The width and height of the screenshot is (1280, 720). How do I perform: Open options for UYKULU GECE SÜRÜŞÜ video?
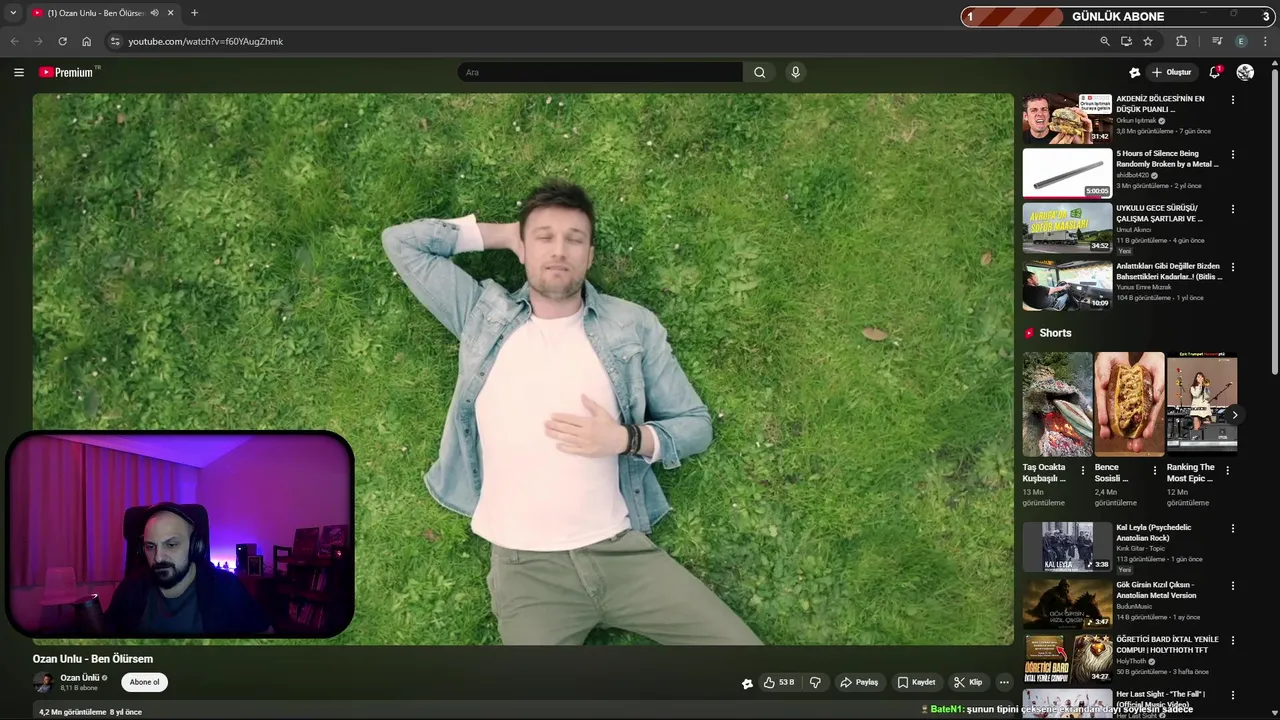pyautogui.click(x=1232, y=210)
